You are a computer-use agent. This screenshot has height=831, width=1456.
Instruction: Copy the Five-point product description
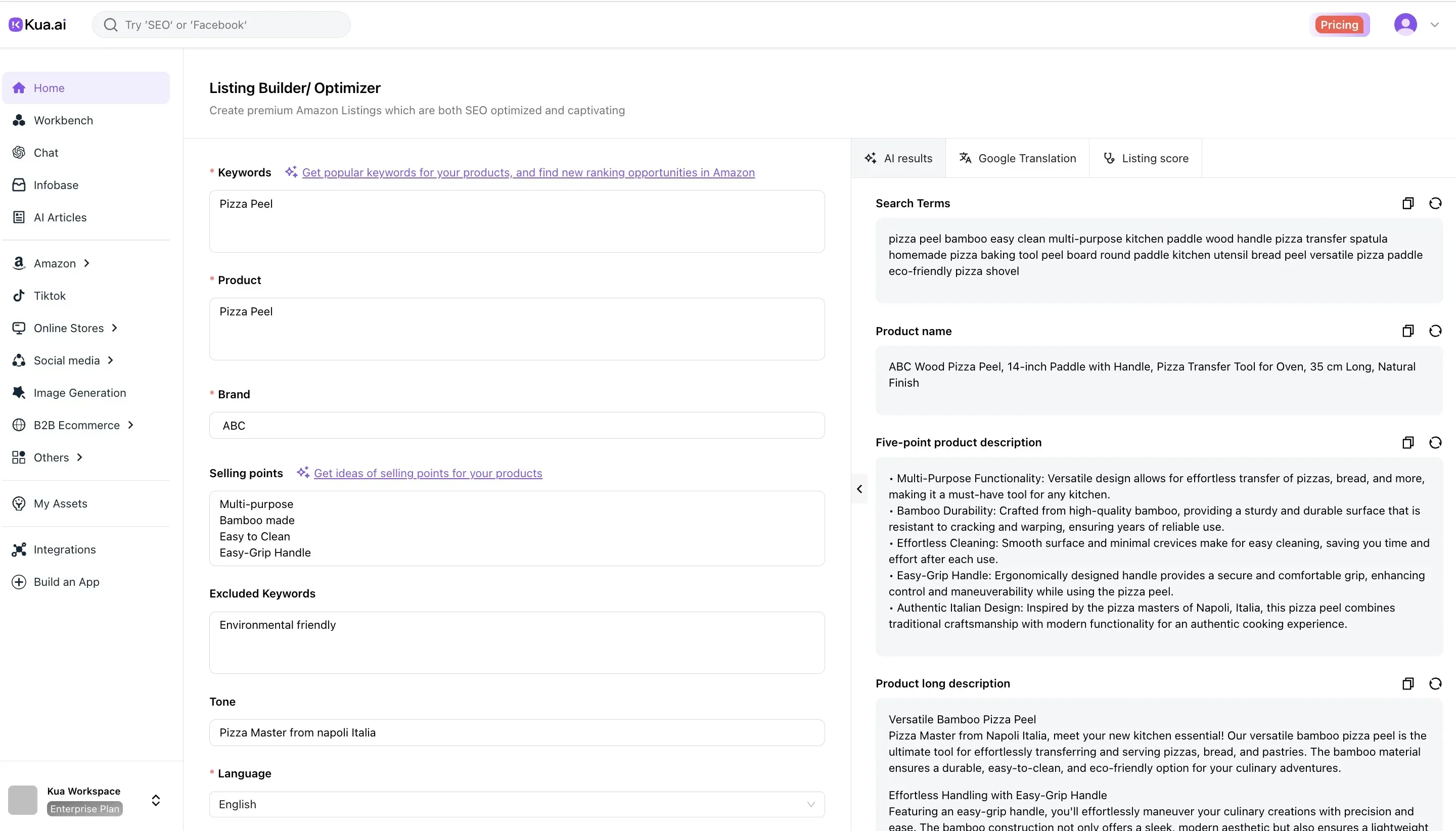click(1407, 442)
